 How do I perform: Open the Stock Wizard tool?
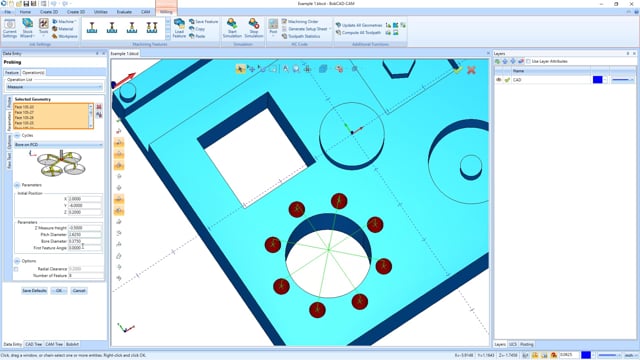pyautogui.click(x=27, y=28)
